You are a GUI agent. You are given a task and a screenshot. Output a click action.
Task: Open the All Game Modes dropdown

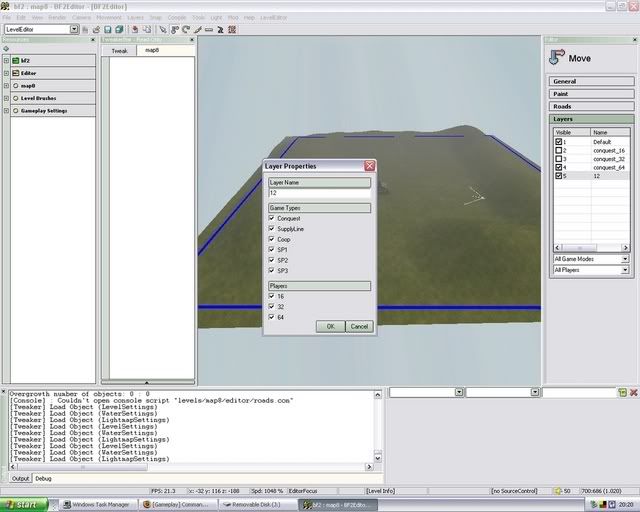click(624, 259)
